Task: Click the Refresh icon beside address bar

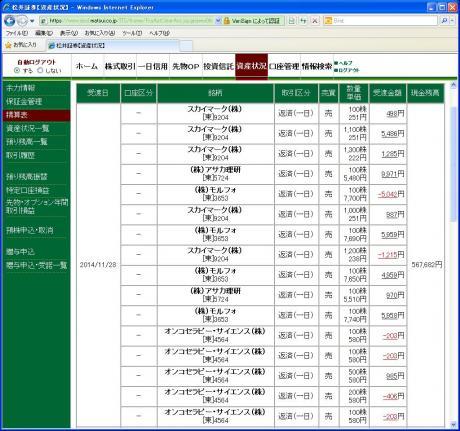Action: click(x=303, y=21)
